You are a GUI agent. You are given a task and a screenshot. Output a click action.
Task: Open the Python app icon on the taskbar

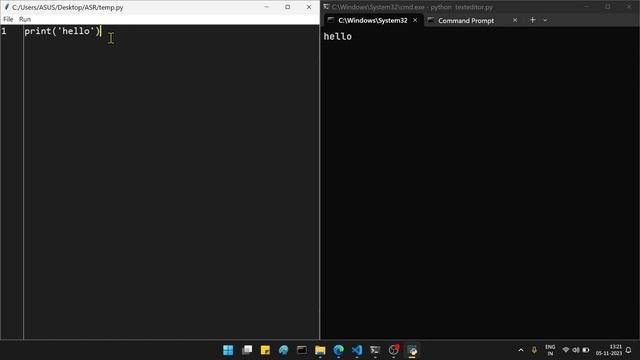click(412, 350)
